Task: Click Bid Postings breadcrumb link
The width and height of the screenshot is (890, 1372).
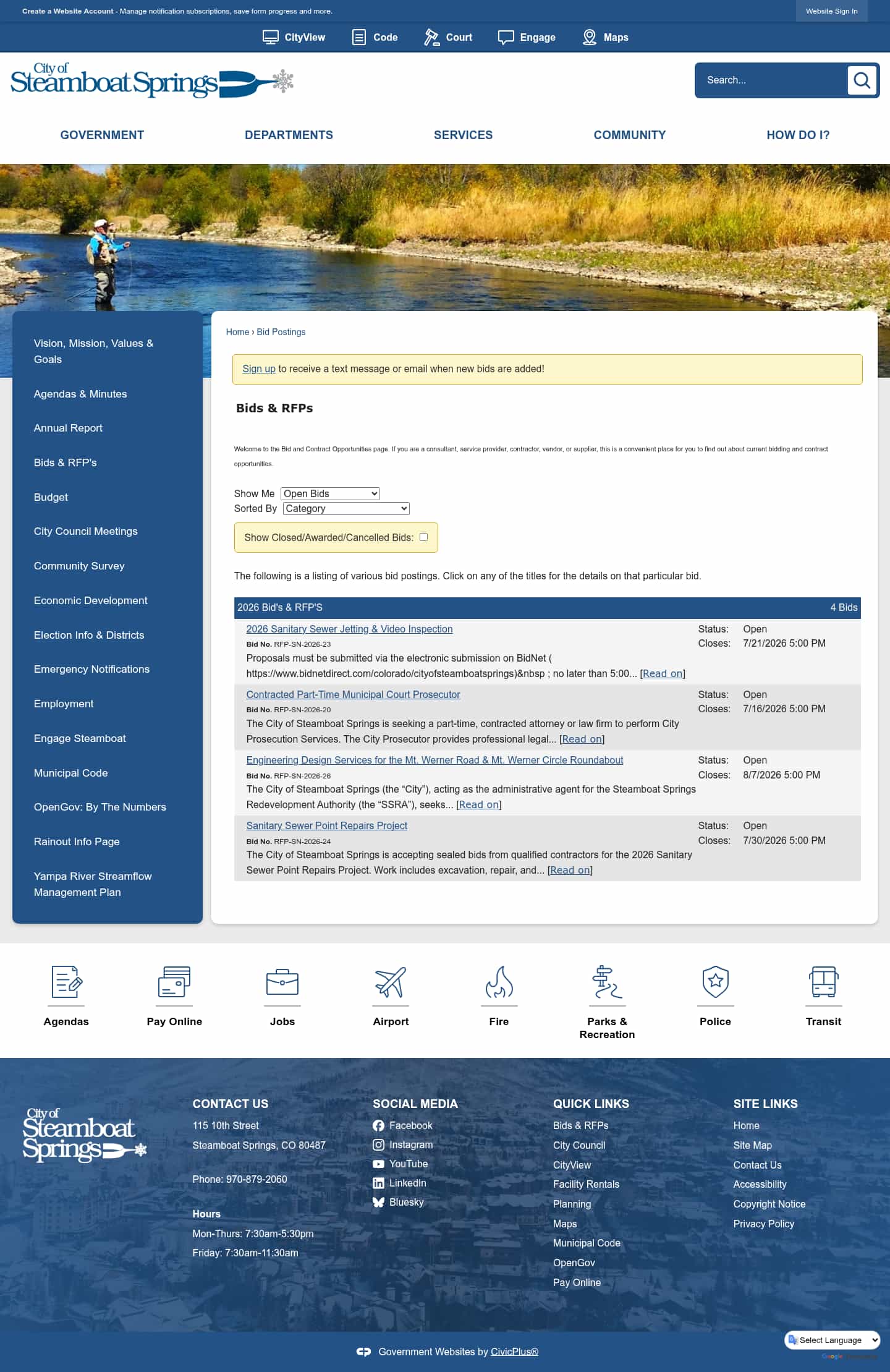Action: pos(281,332)
